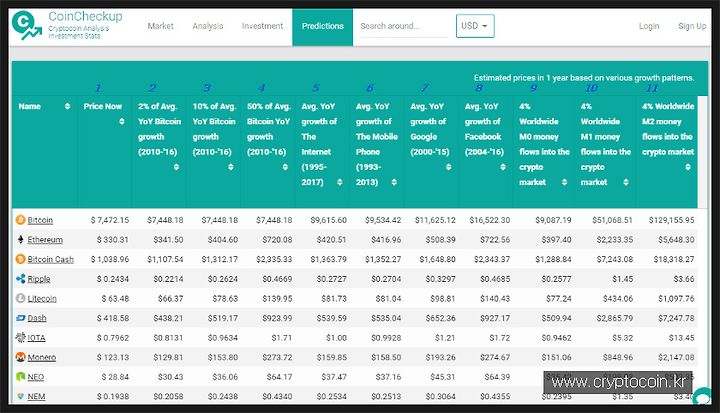Viewport: 720px width, 413px height.
Task: Open the Bitcoin Cash link
Action: [51, 259]
